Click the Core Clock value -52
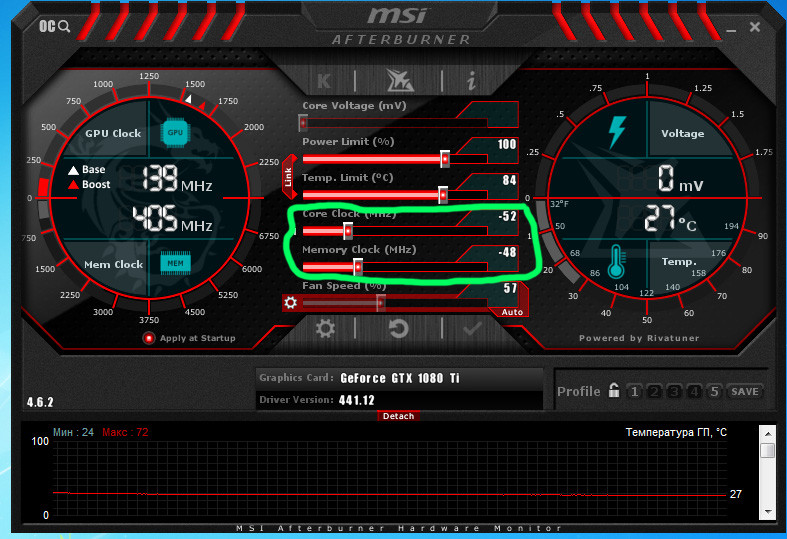787x539 pixels. [507, 216]
